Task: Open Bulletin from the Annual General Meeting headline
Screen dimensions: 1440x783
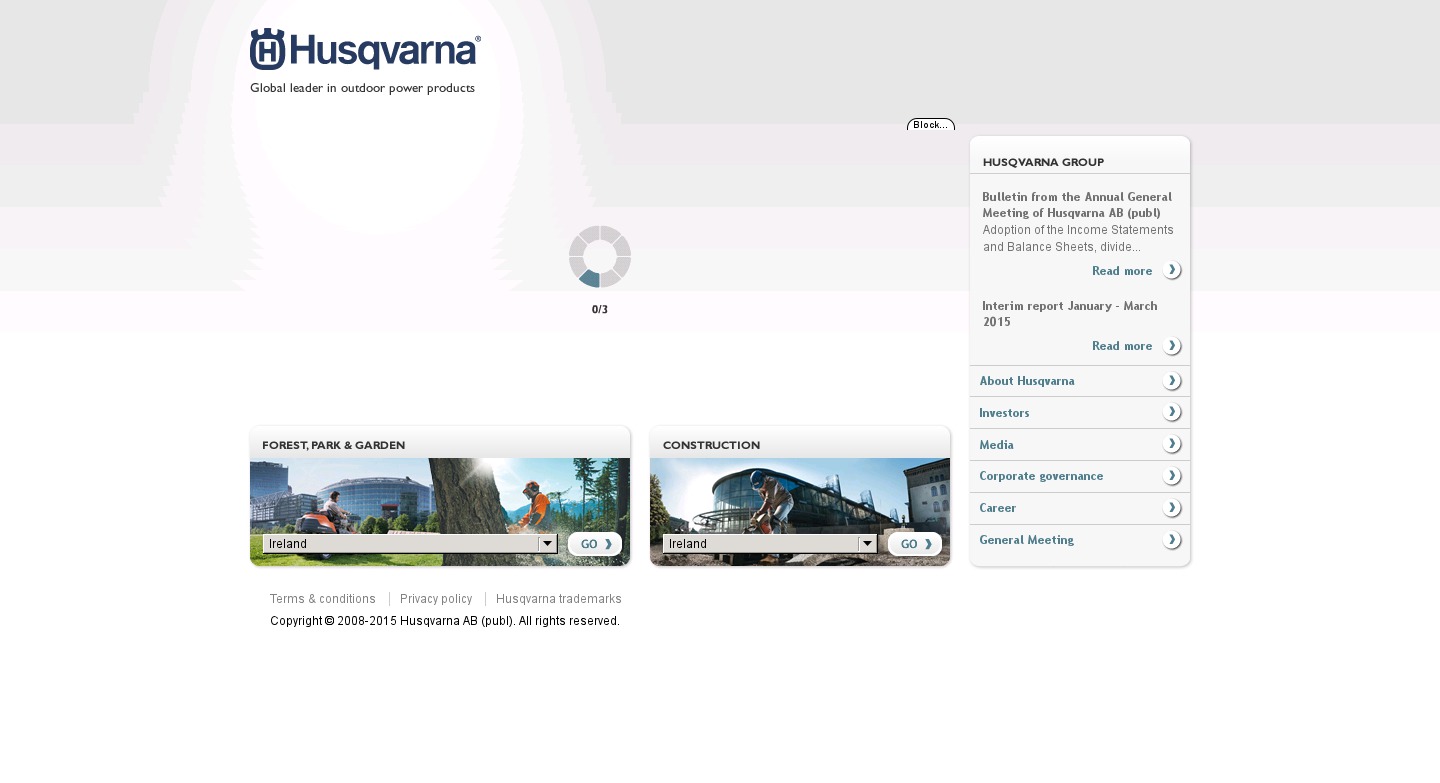Action: pos(1076,205)
